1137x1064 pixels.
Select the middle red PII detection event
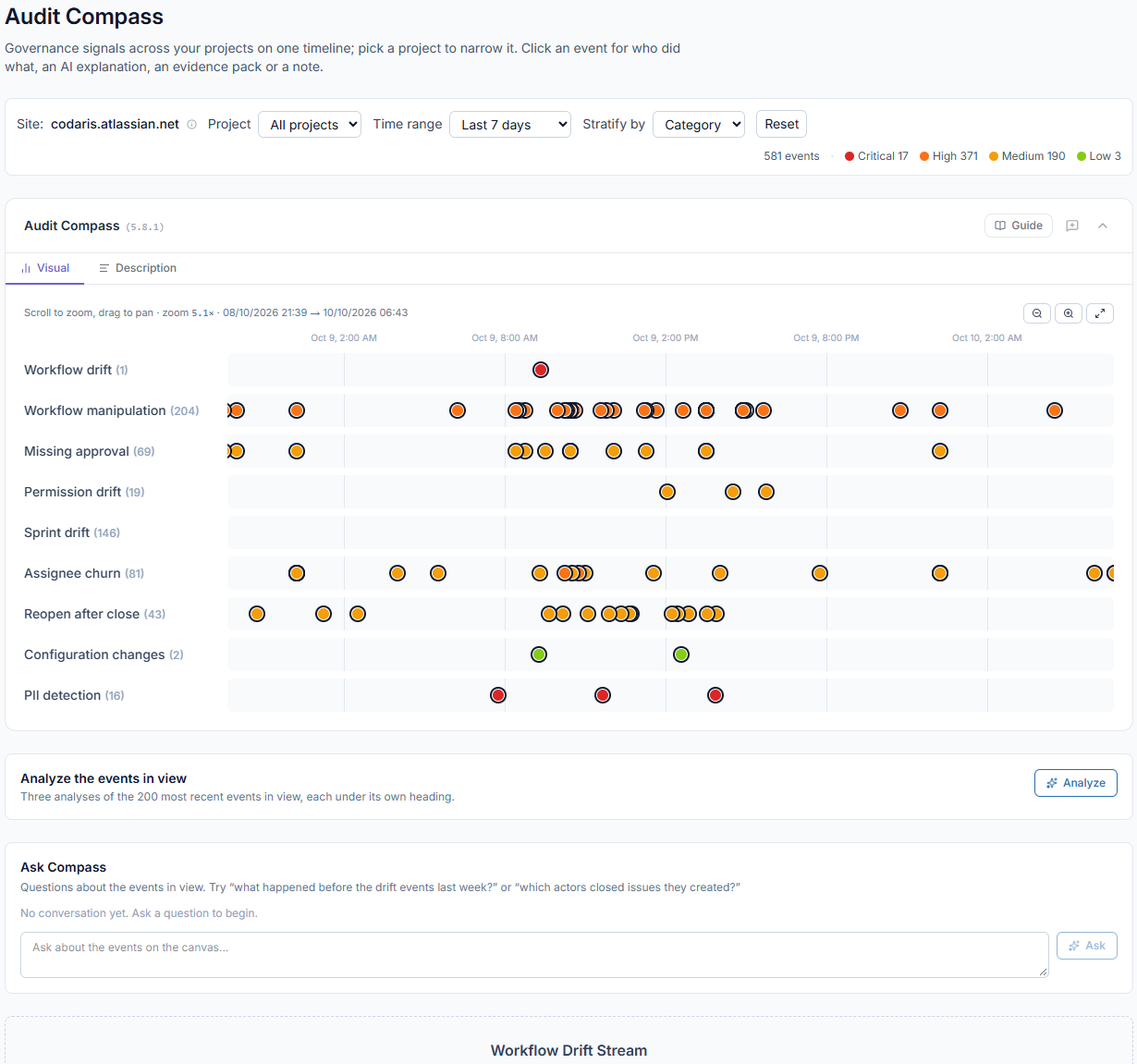[x=603, y=695]
